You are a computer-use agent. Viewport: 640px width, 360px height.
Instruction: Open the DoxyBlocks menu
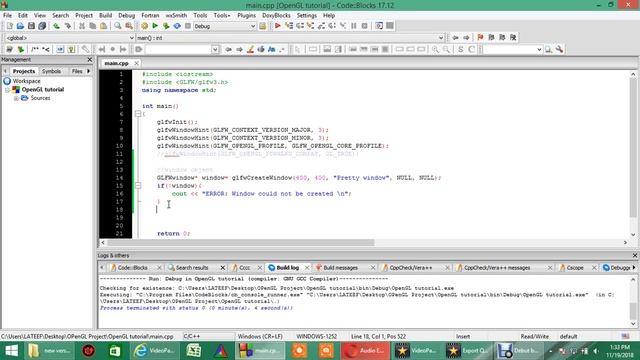pos(276,15)
